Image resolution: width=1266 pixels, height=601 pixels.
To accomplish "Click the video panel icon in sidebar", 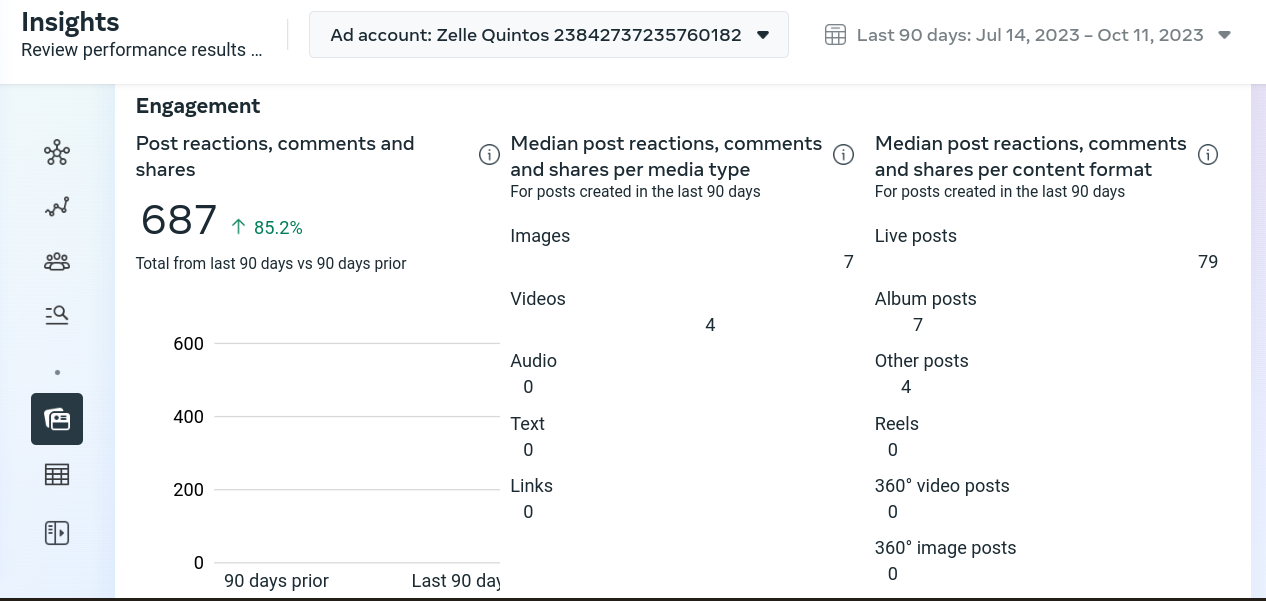I will tap(57, 533).
